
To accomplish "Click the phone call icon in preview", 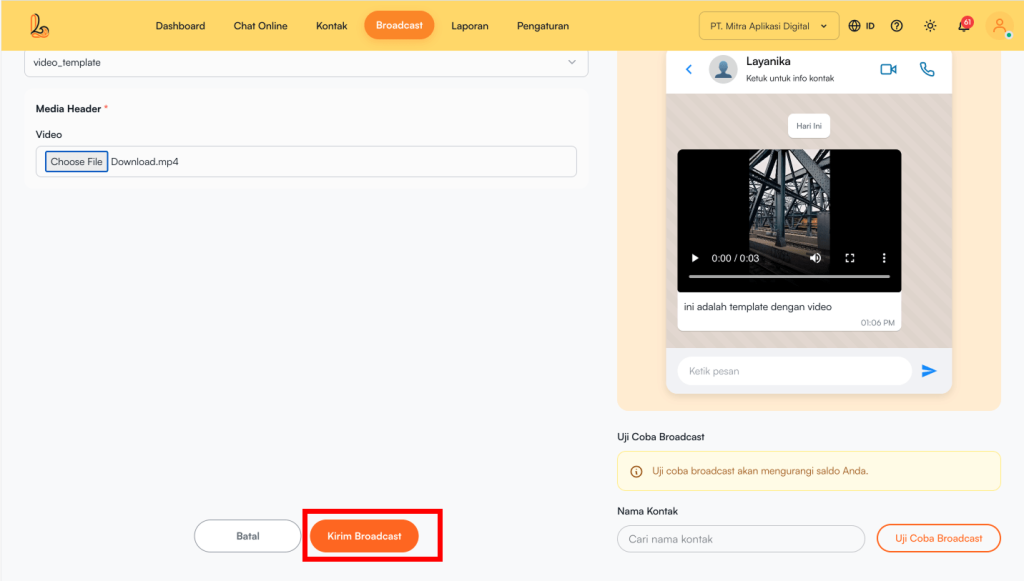I will point(927,69).
